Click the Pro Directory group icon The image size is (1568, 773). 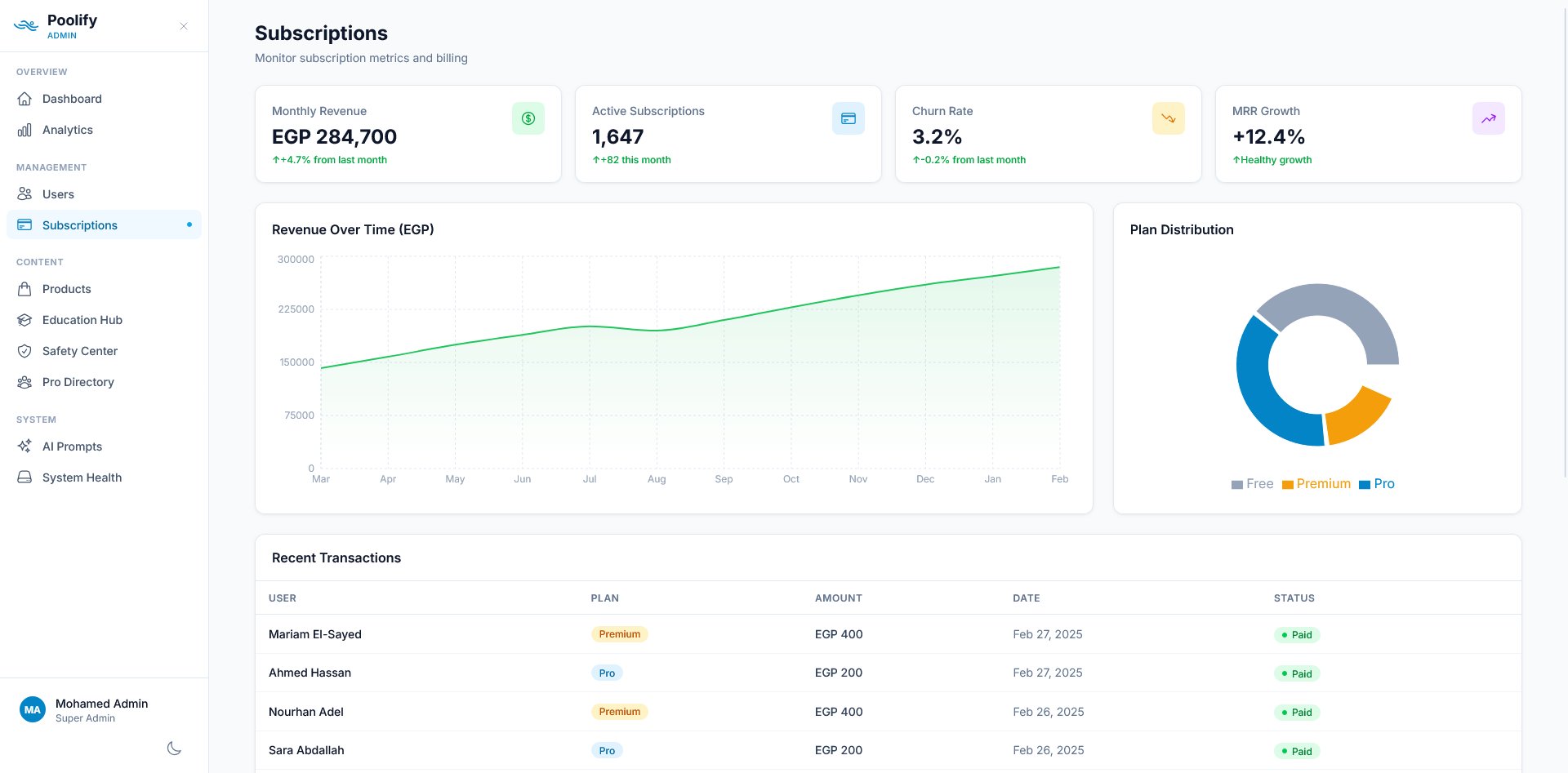click(24, 382)
